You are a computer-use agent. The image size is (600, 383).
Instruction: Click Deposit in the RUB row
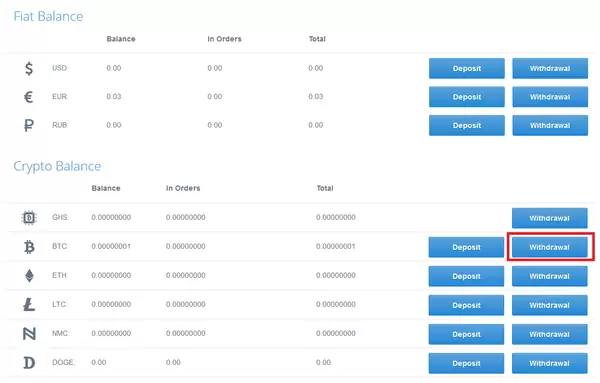[x=466, y=125]
